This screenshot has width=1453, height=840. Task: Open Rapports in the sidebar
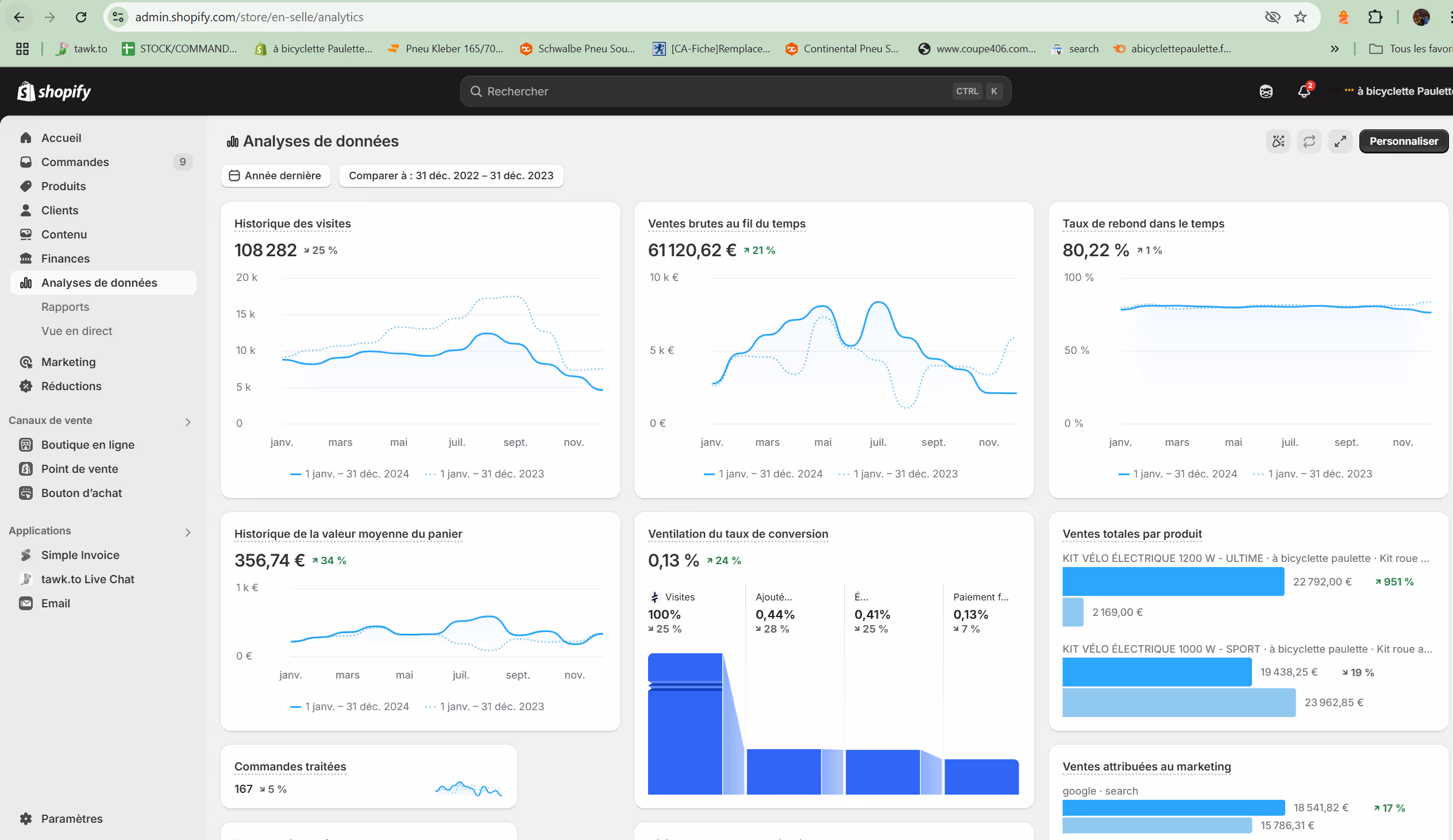coord(65,307)
